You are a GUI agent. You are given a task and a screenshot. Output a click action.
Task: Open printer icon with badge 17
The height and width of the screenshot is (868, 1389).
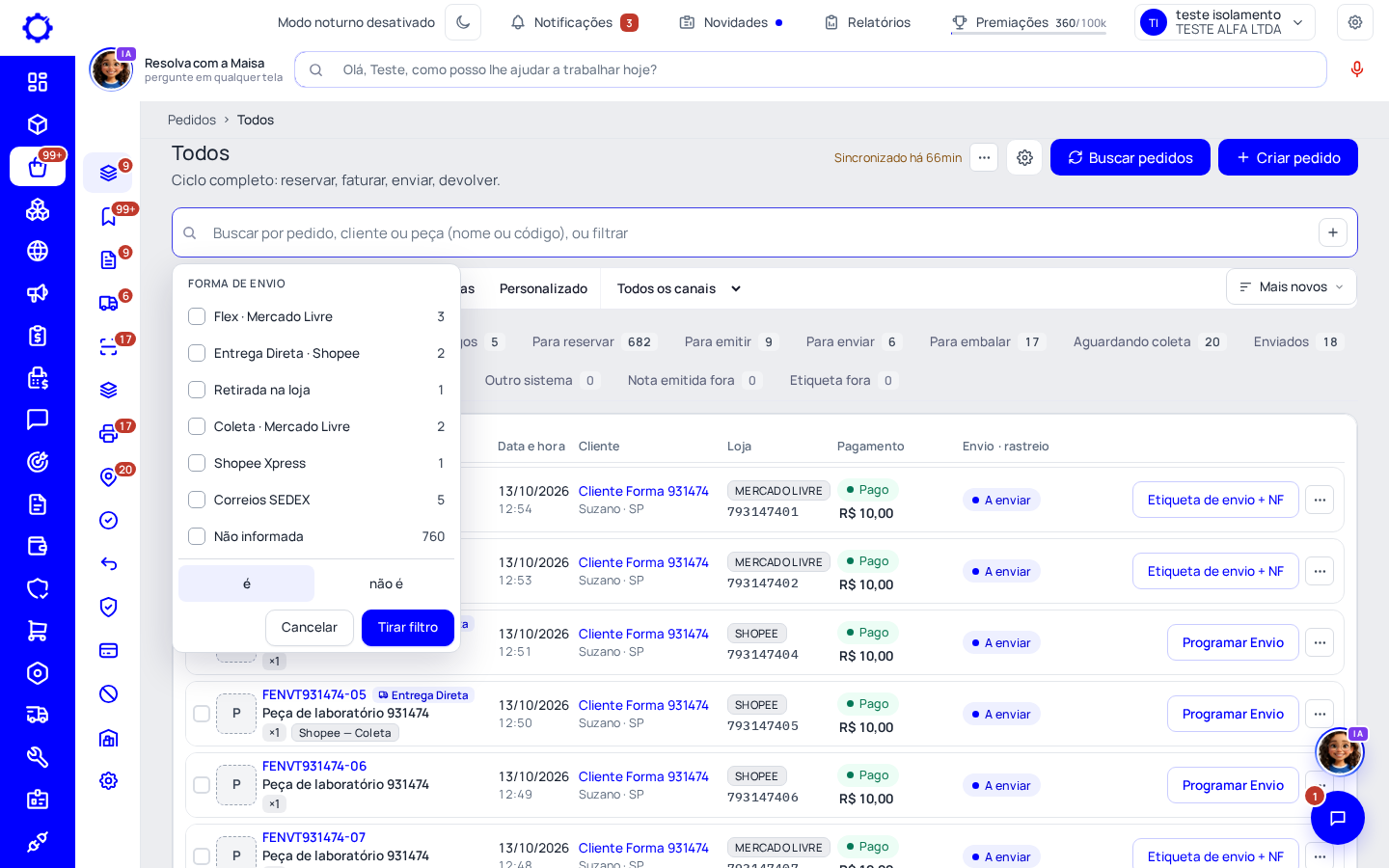coord(109,433)
